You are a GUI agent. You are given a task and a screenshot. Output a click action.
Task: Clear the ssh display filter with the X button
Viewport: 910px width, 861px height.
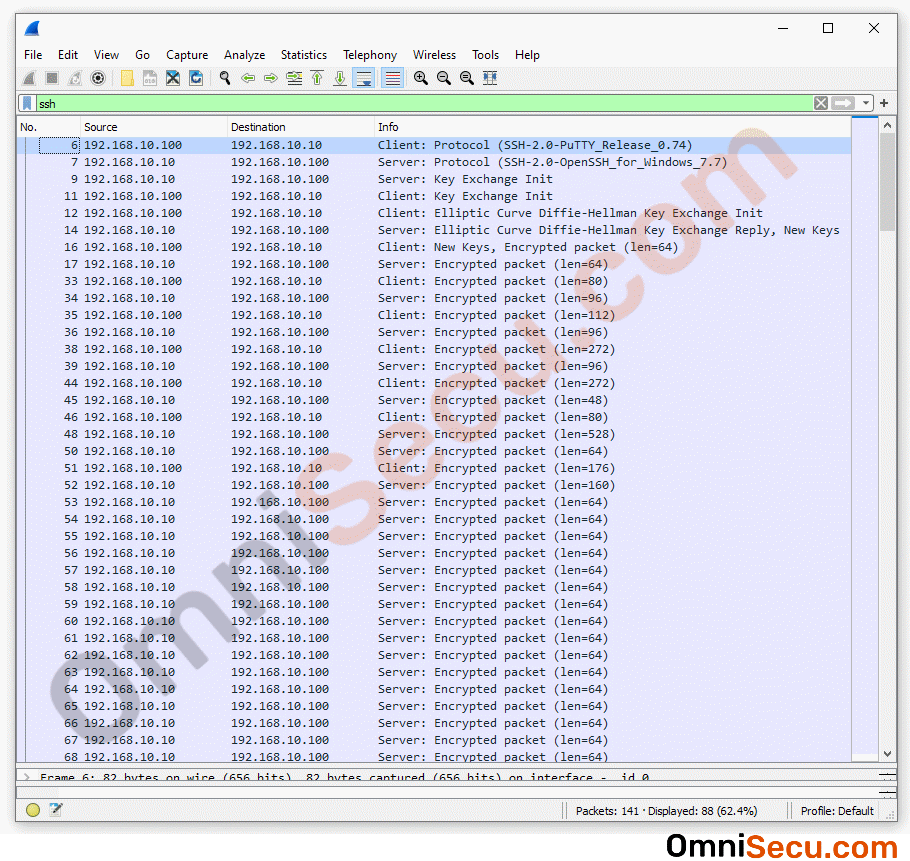point(820,103)
